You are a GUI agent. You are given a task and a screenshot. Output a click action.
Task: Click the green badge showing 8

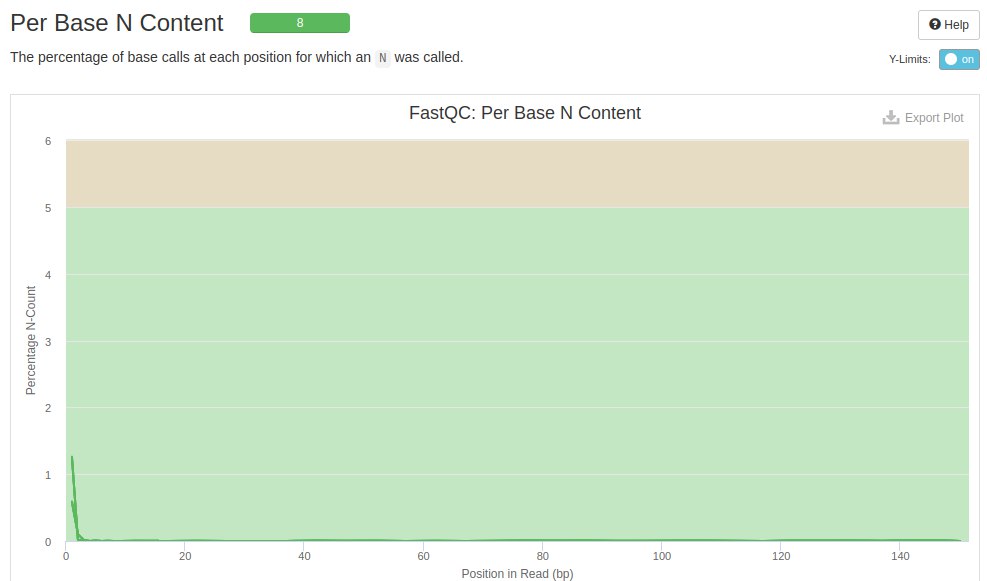pos(299,23)
